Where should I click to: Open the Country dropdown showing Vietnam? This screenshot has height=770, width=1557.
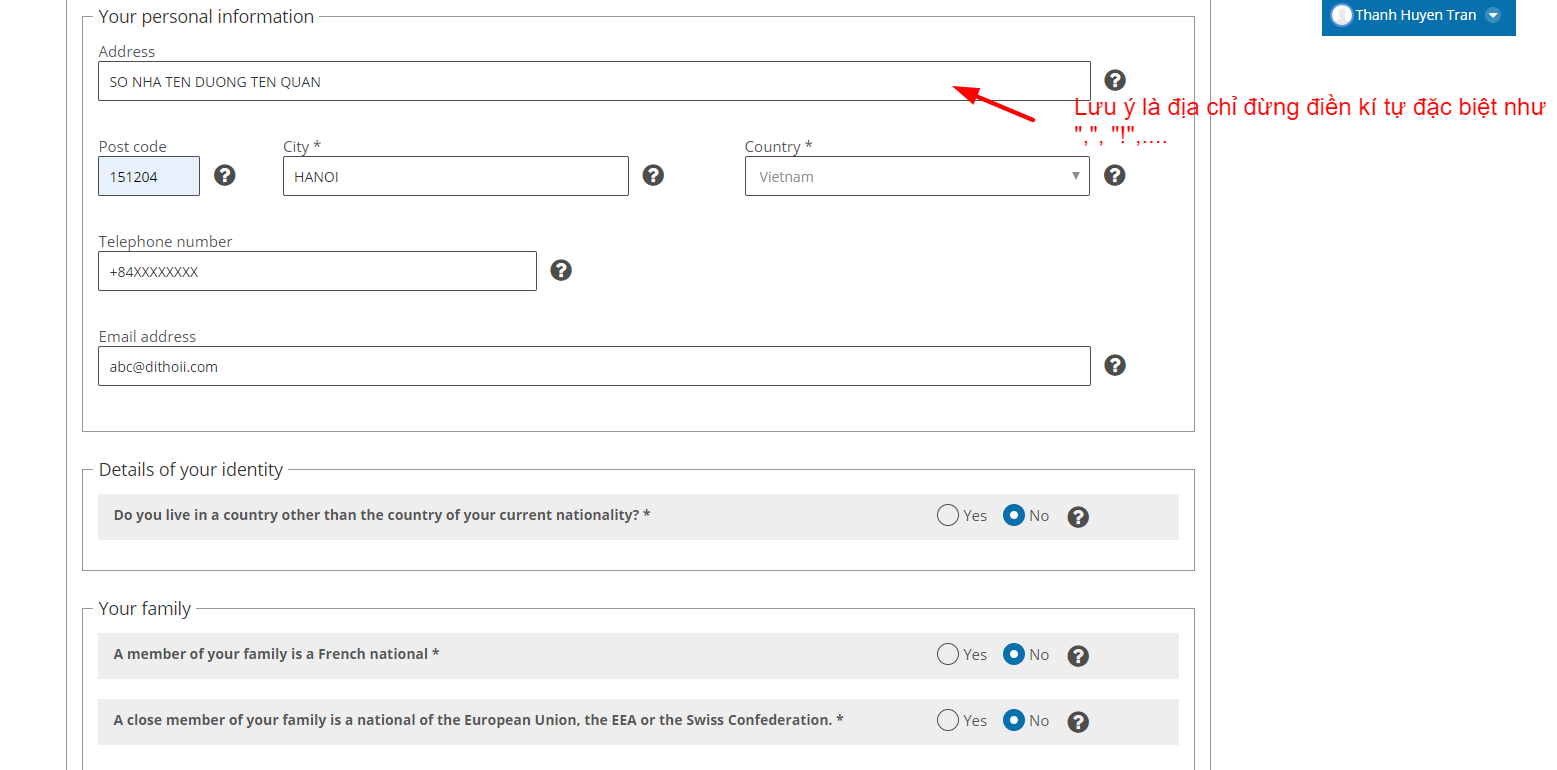coord(917,176)
